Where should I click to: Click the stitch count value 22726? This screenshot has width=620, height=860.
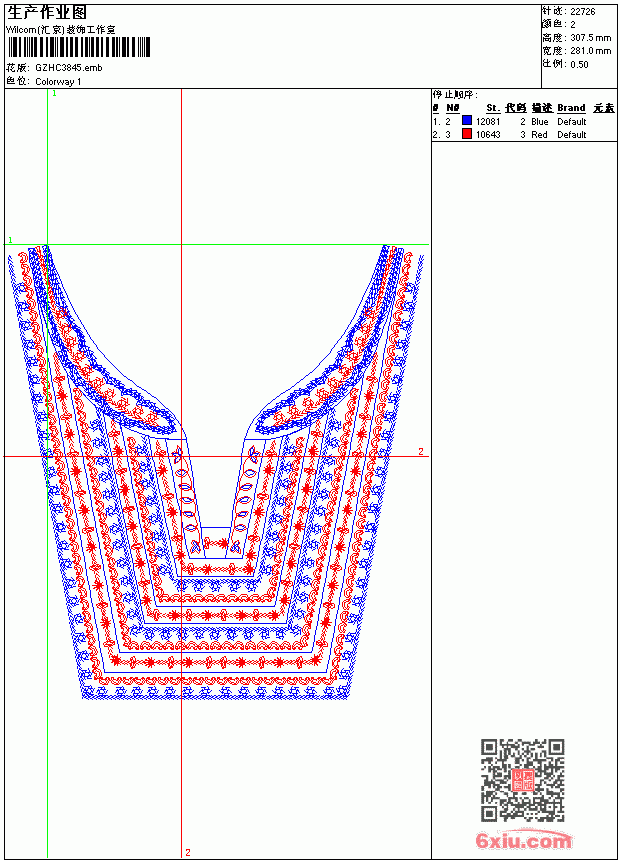583,12
